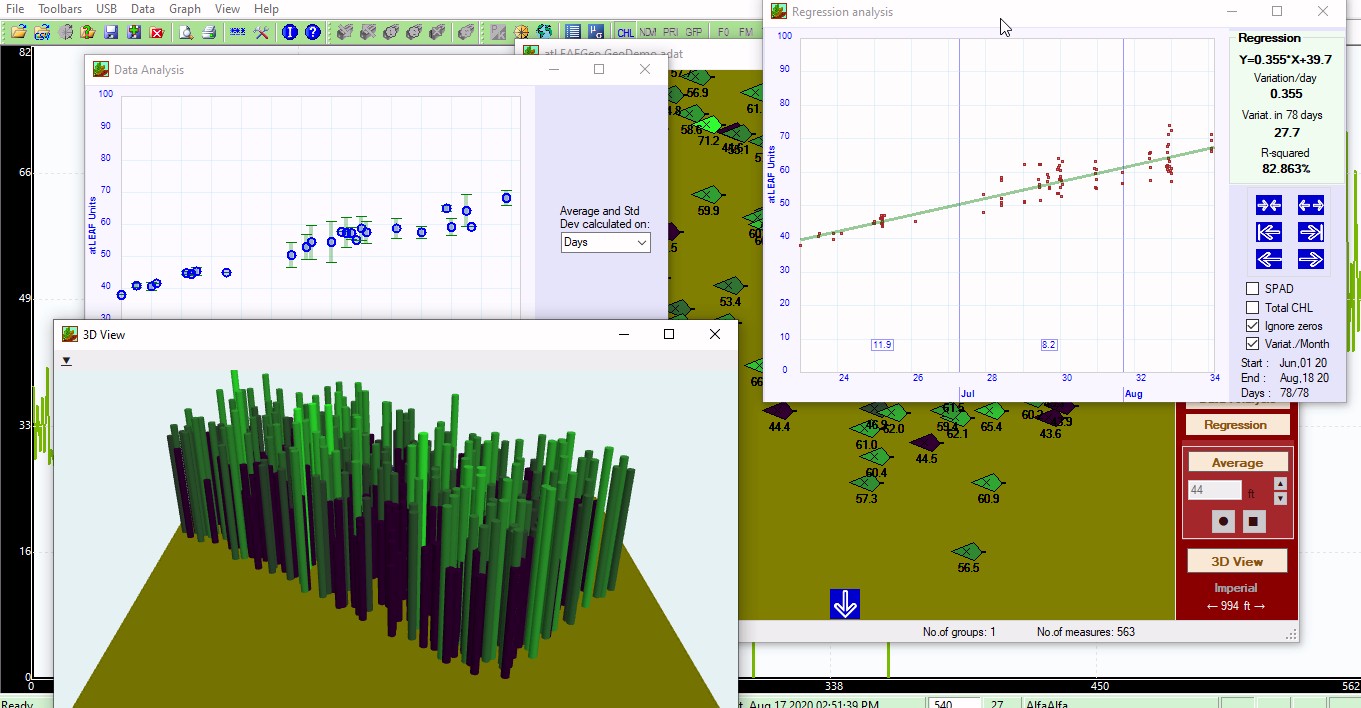Enable the SPAD checkbox

[x=1252, y=289]
